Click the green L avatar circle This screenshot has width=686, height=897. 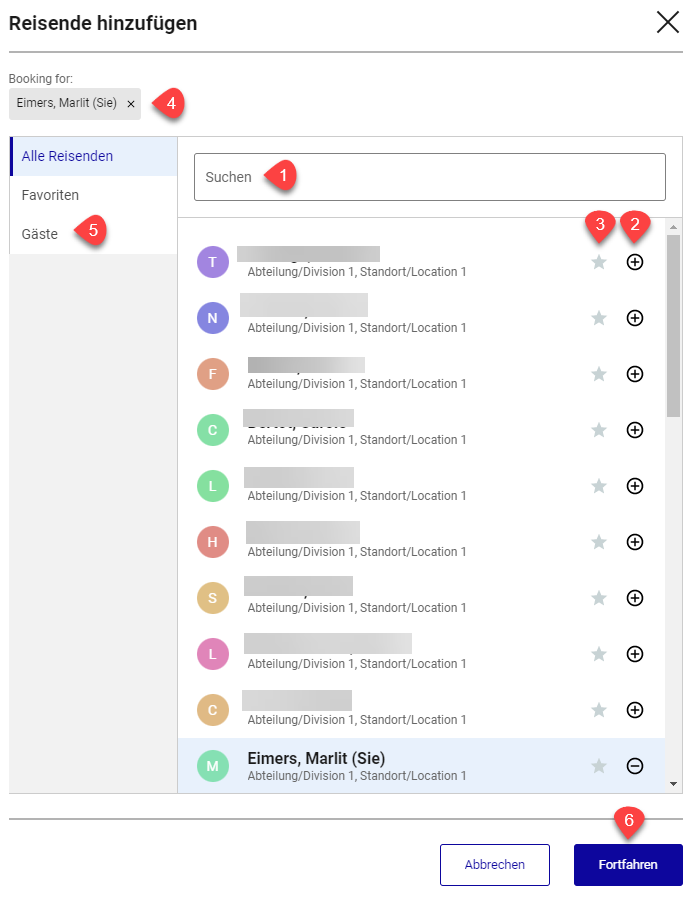213,486
